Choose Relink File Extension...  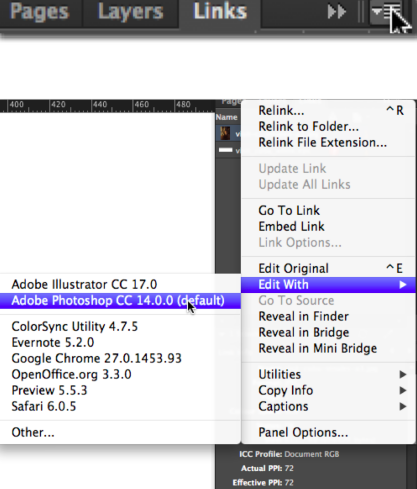pos(328,142)
